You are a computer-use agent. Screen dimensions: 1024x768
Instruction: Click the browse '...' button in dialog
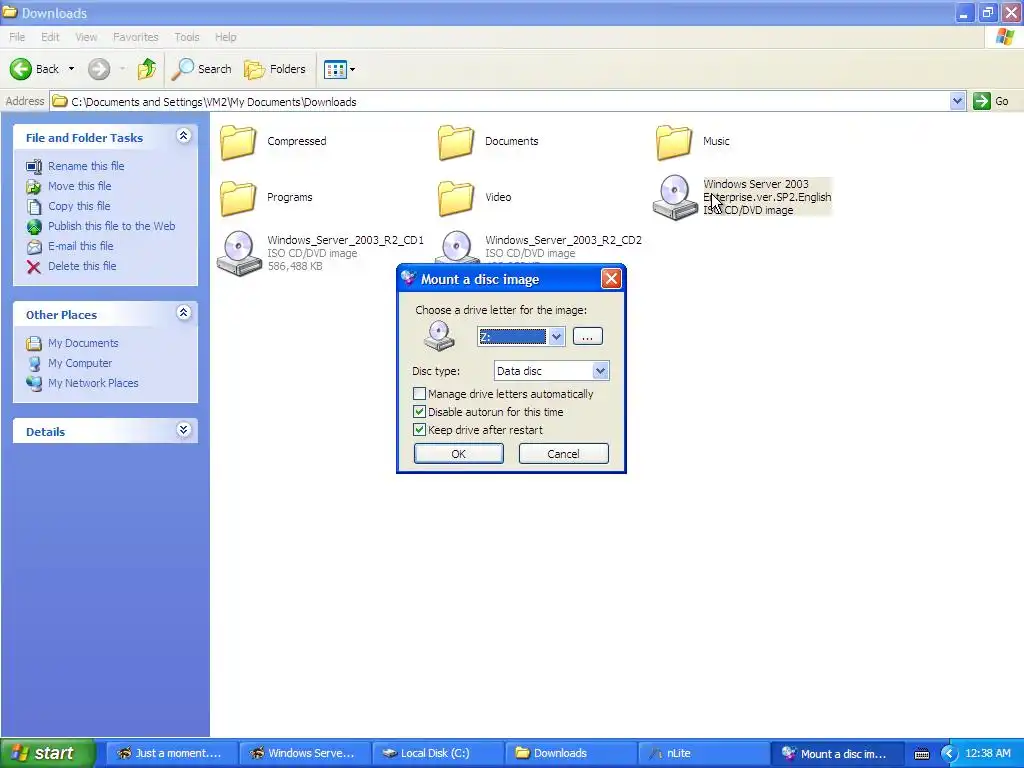(588, 336)
